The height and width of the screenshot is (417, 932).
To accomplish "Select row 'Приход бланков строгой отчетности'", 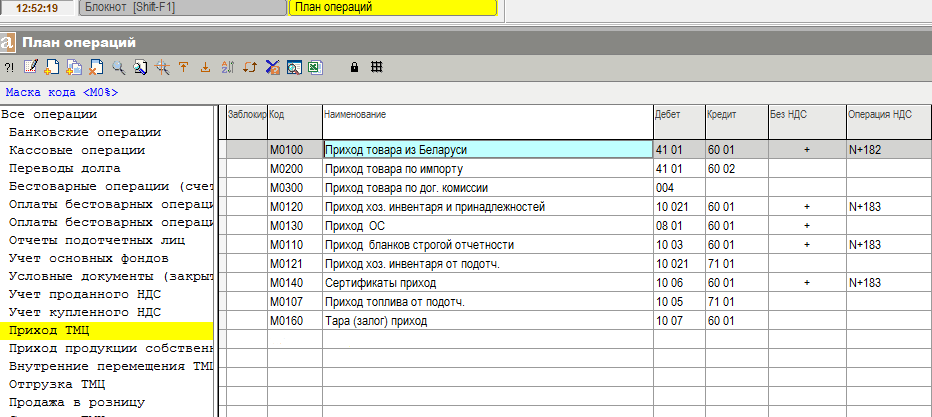I will tap(575, 245).
